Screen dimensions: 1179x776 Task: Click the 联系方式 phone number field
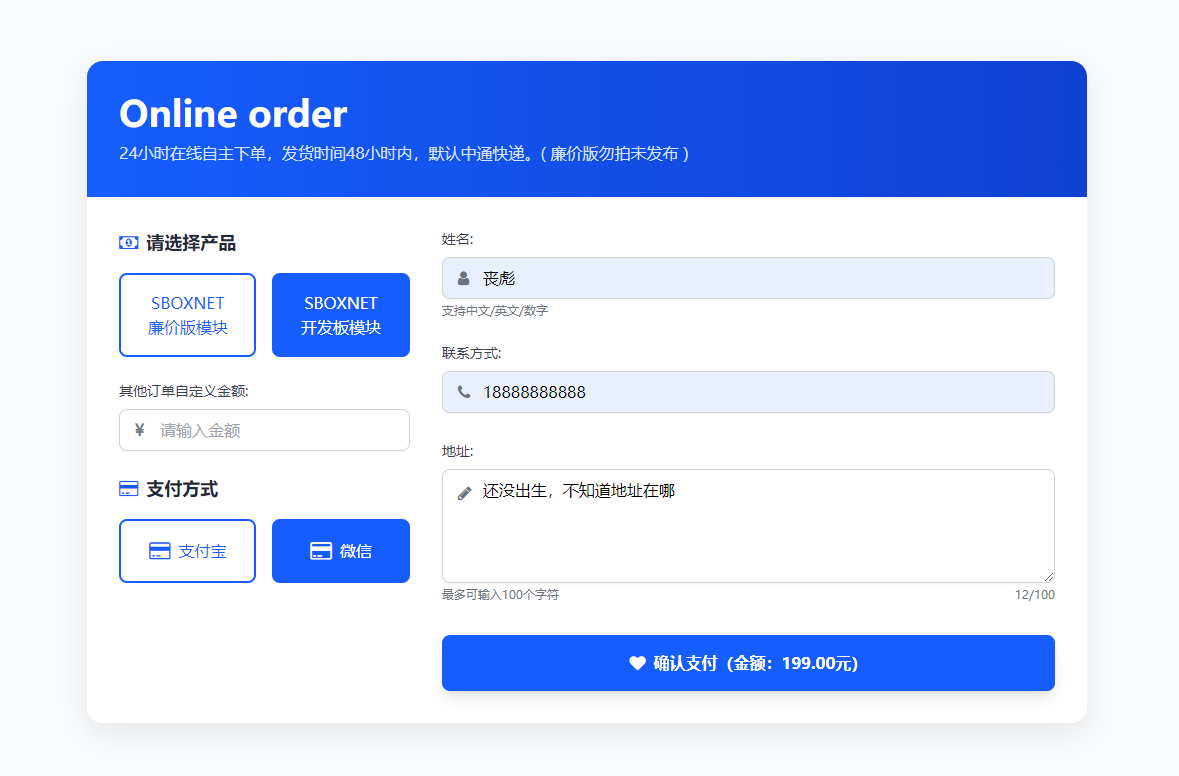click(748, 392)
